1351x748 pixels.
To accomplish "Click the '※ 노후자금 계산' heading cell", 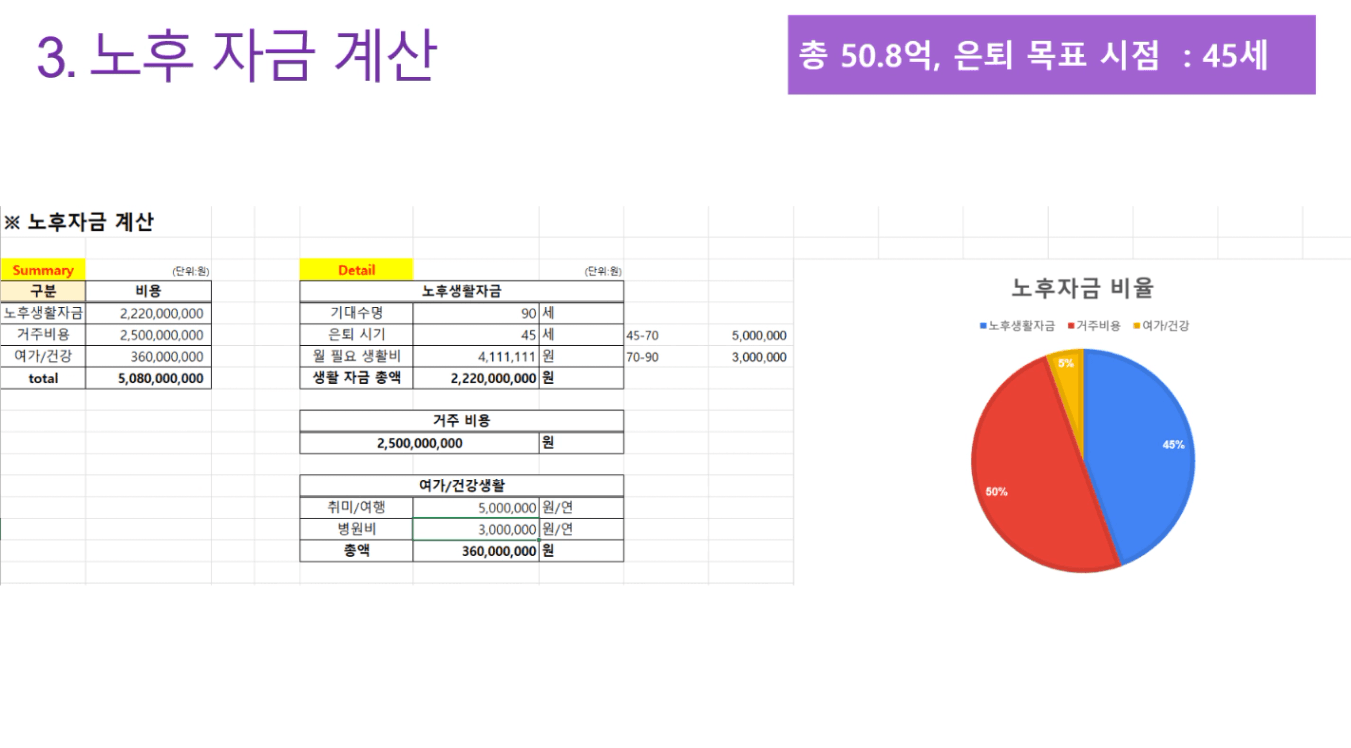I will (x=79, y=222).
